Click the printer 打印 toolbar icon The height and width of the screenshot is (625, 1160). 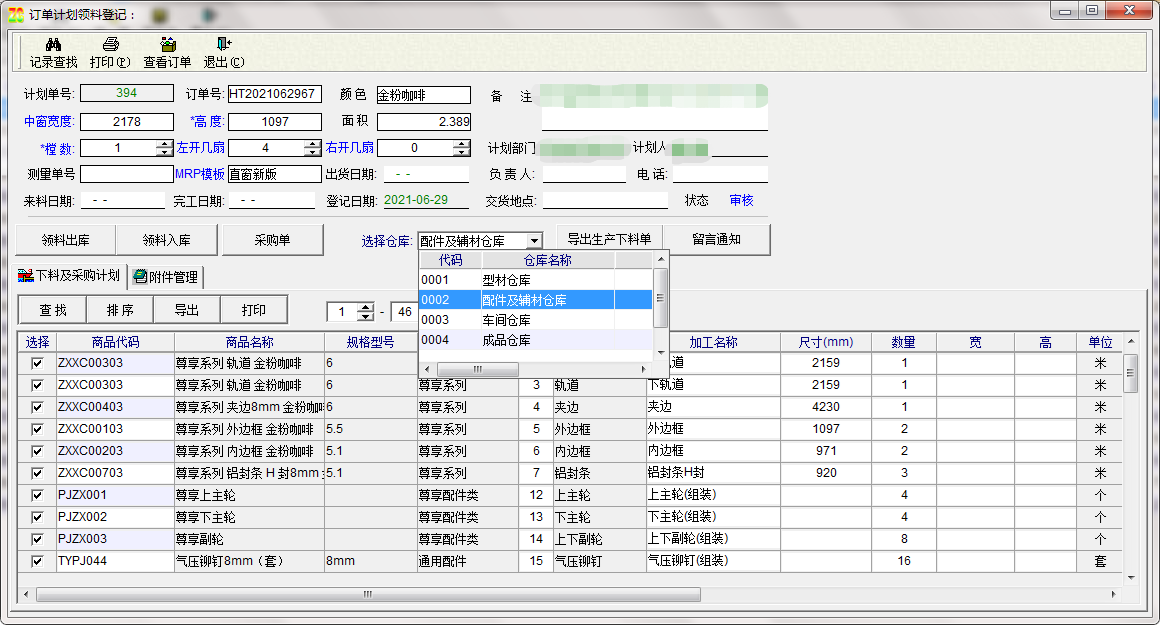tap(110, 44)
